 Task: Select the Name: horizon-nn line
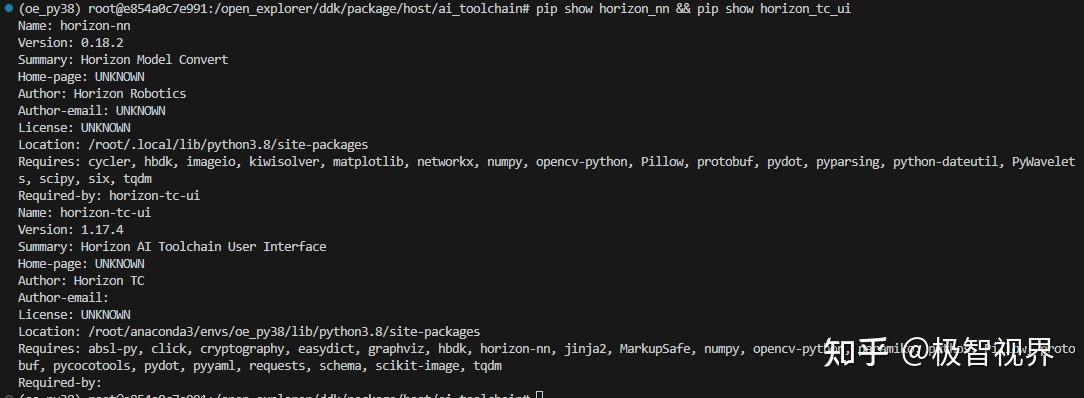(x=74, y=26)
